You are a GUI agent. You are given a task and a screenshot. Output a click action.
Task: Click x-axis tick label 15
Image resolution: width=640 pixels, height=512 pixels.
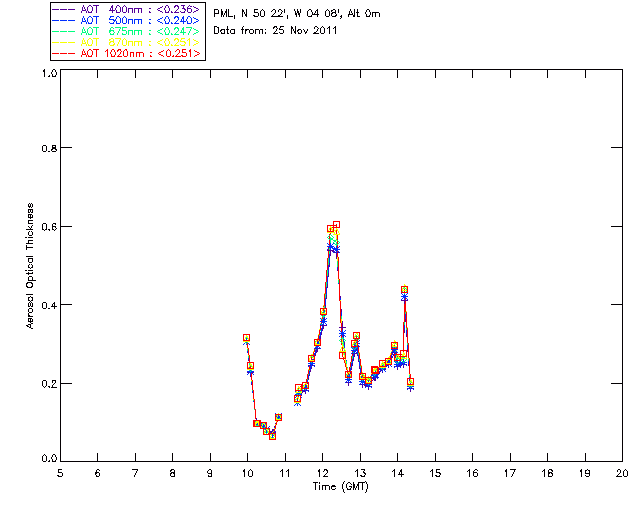coord(435,474)
